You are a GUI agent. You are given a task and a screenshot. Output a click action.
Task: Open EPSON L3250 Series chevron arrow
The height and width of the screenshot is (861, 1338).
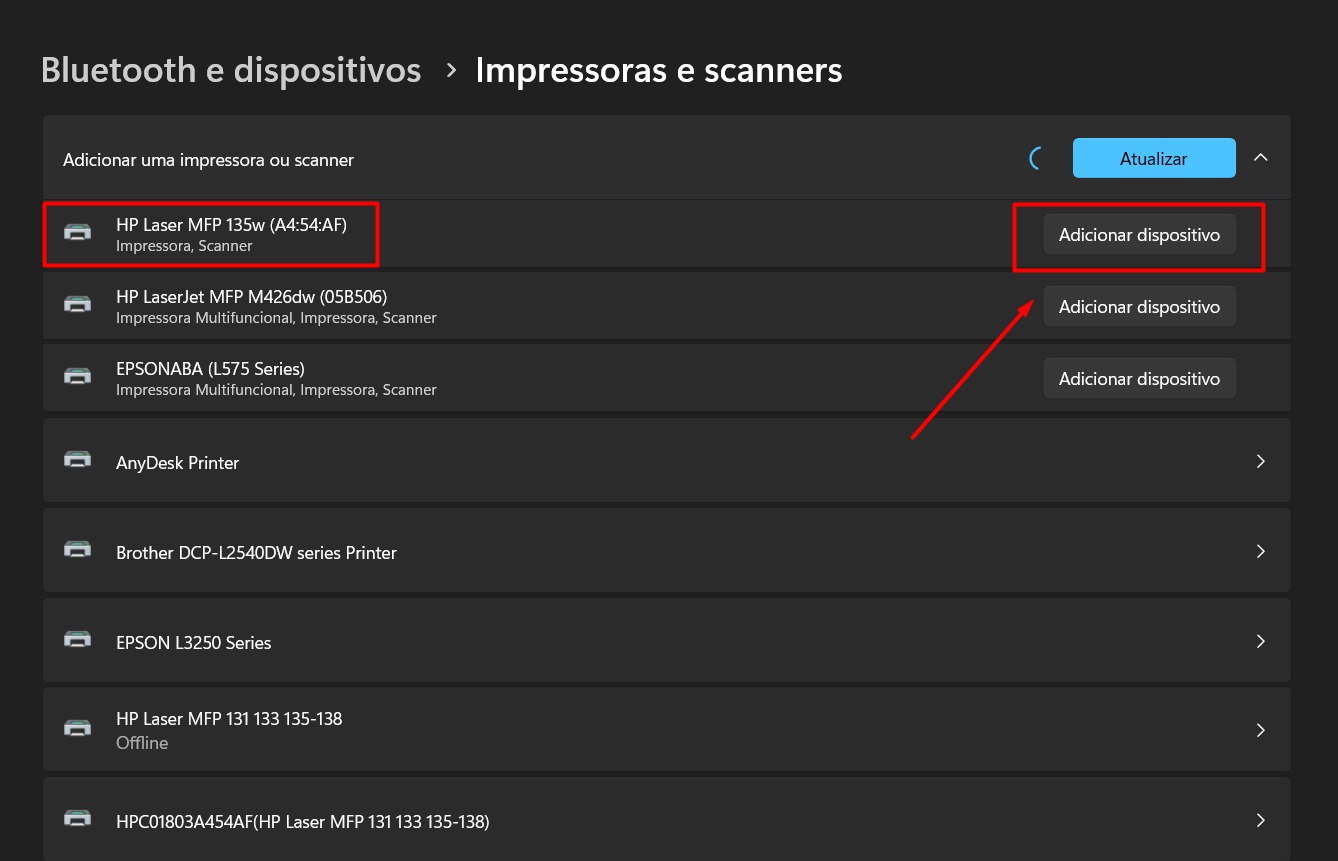coord(1260,641)
